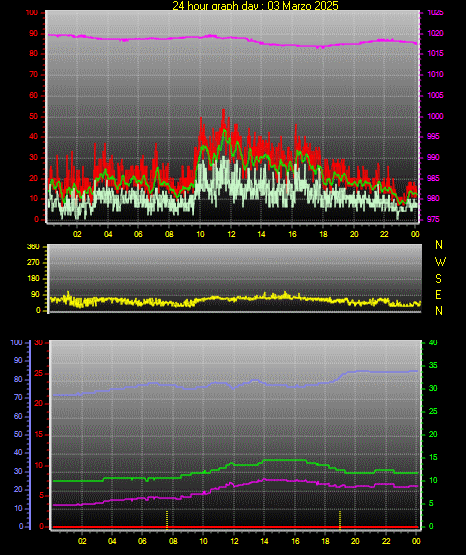Click the yellow dotted marker at hour 19
This screenshot has height=555, width=466.
pyautogui.click(x=340, y=519)
